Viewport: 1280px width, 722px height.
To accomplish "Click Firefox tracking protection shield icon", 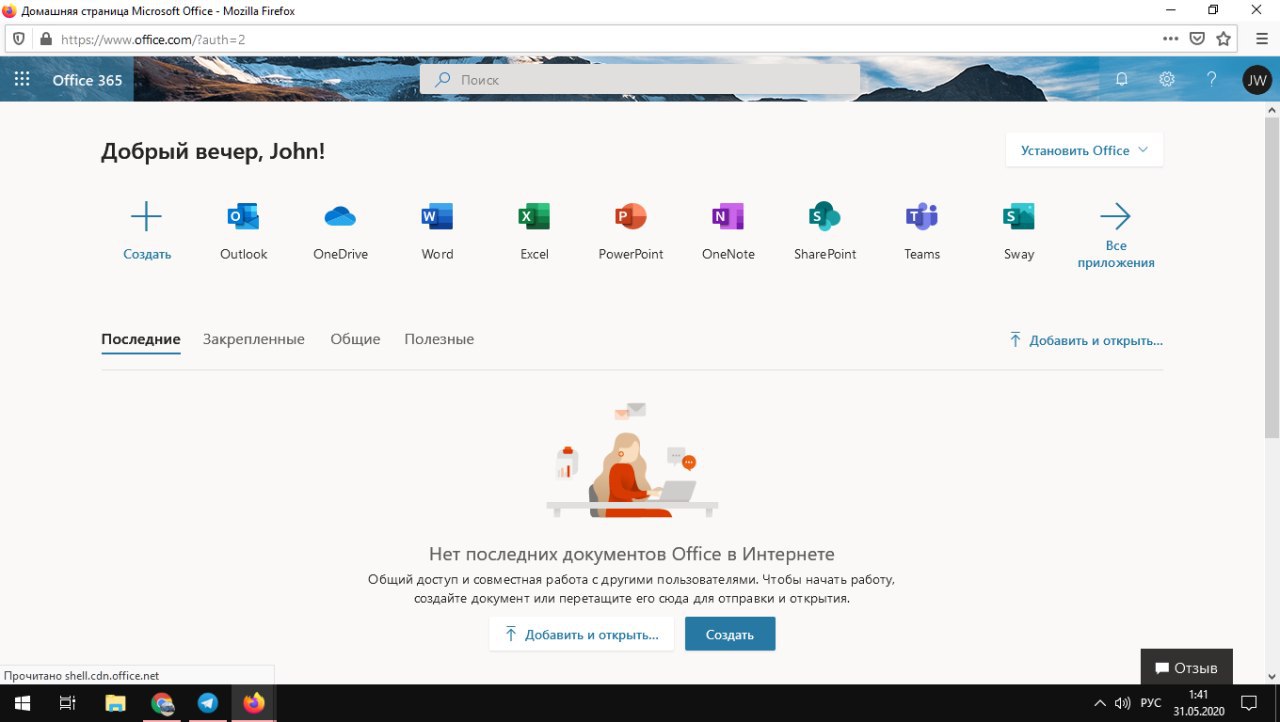I will pos(19,39).
